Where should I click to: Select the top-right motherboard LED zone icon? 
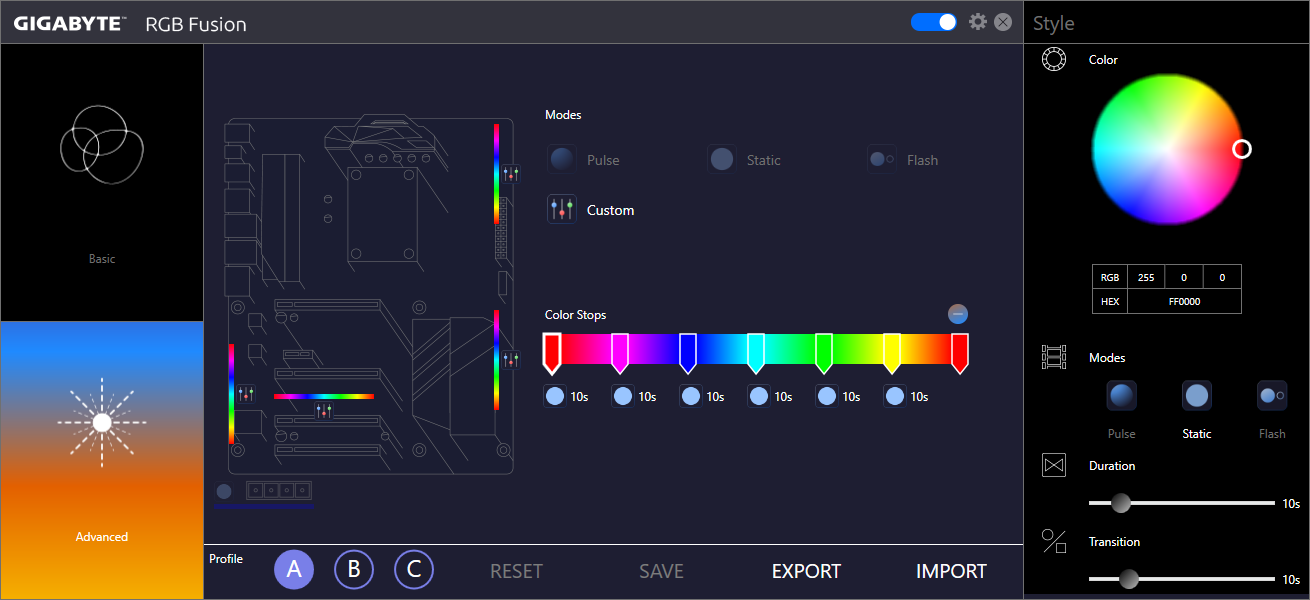click(511, 174)
